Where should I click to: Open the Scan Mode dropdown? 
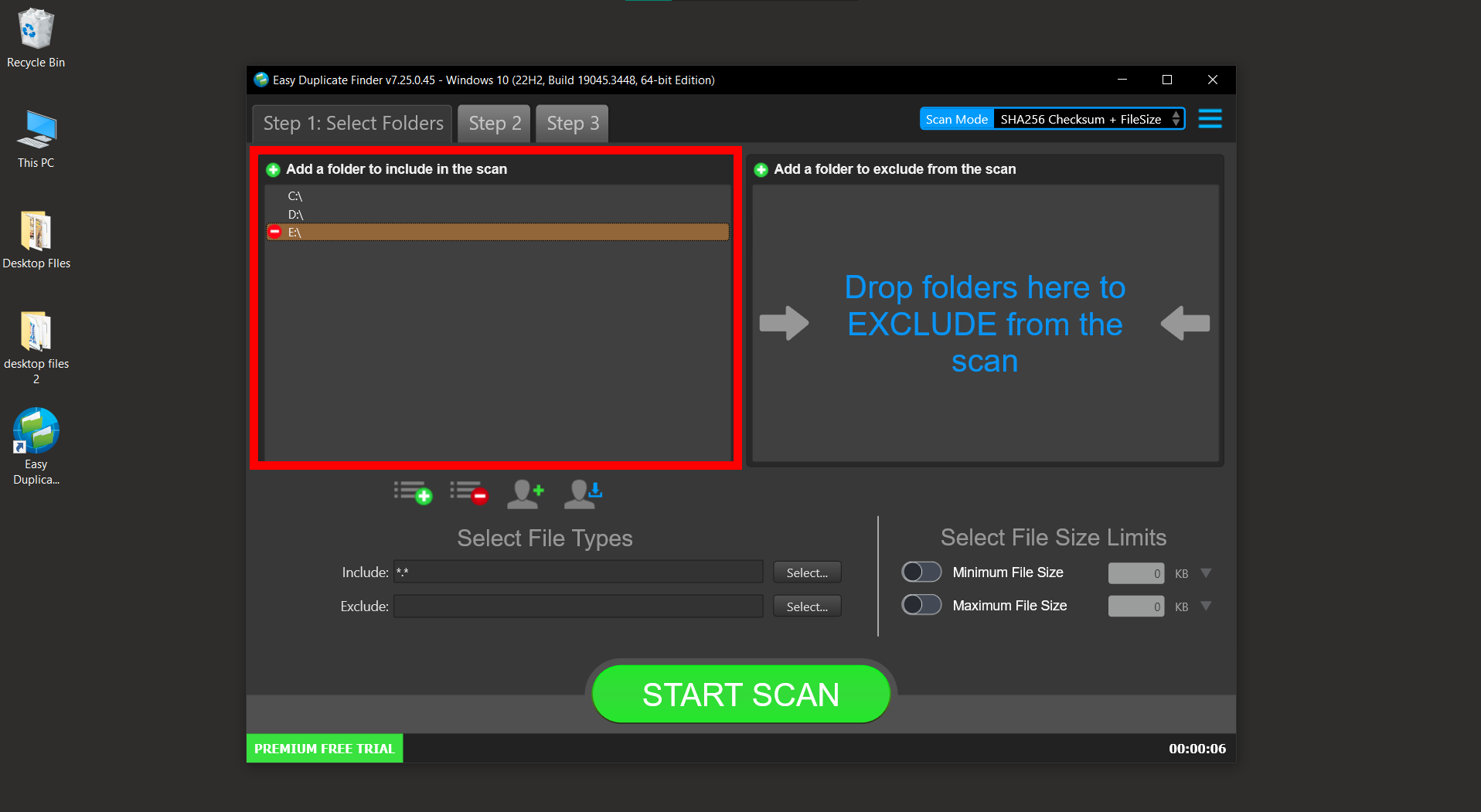pos(1088,119)
